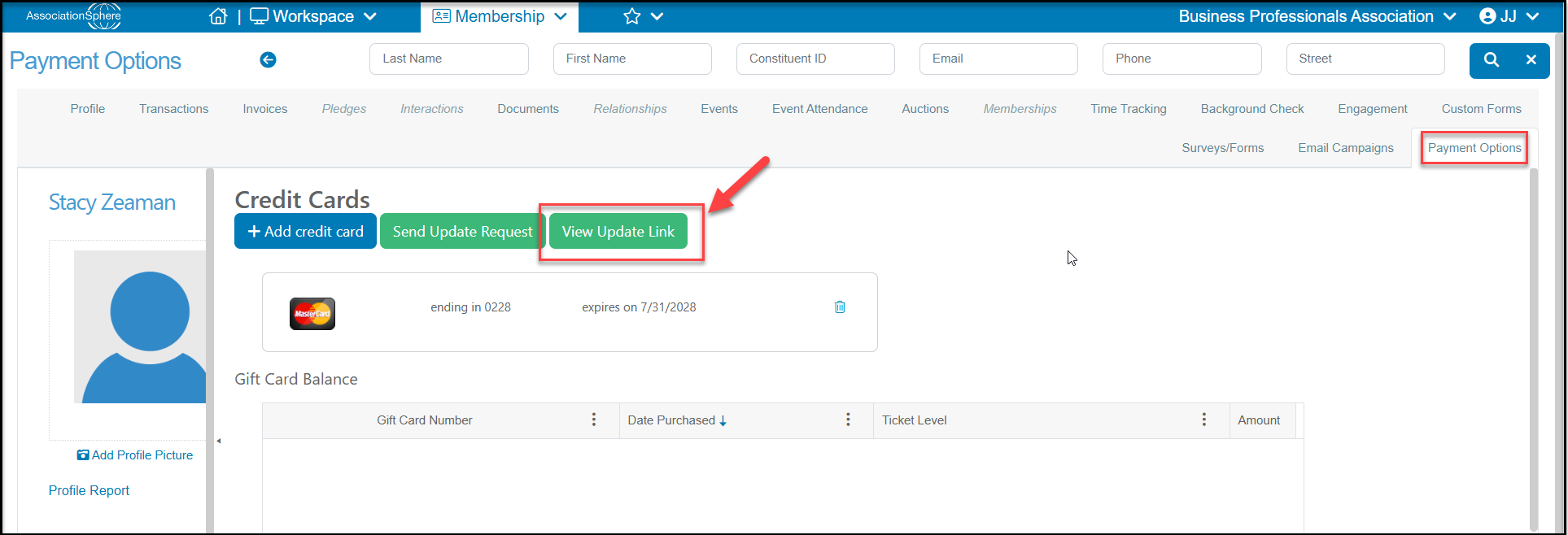Image resolution: width=1568 pixels, height=535 pixels.
Task: Click the View Update Link button
Action: (618, 232)
